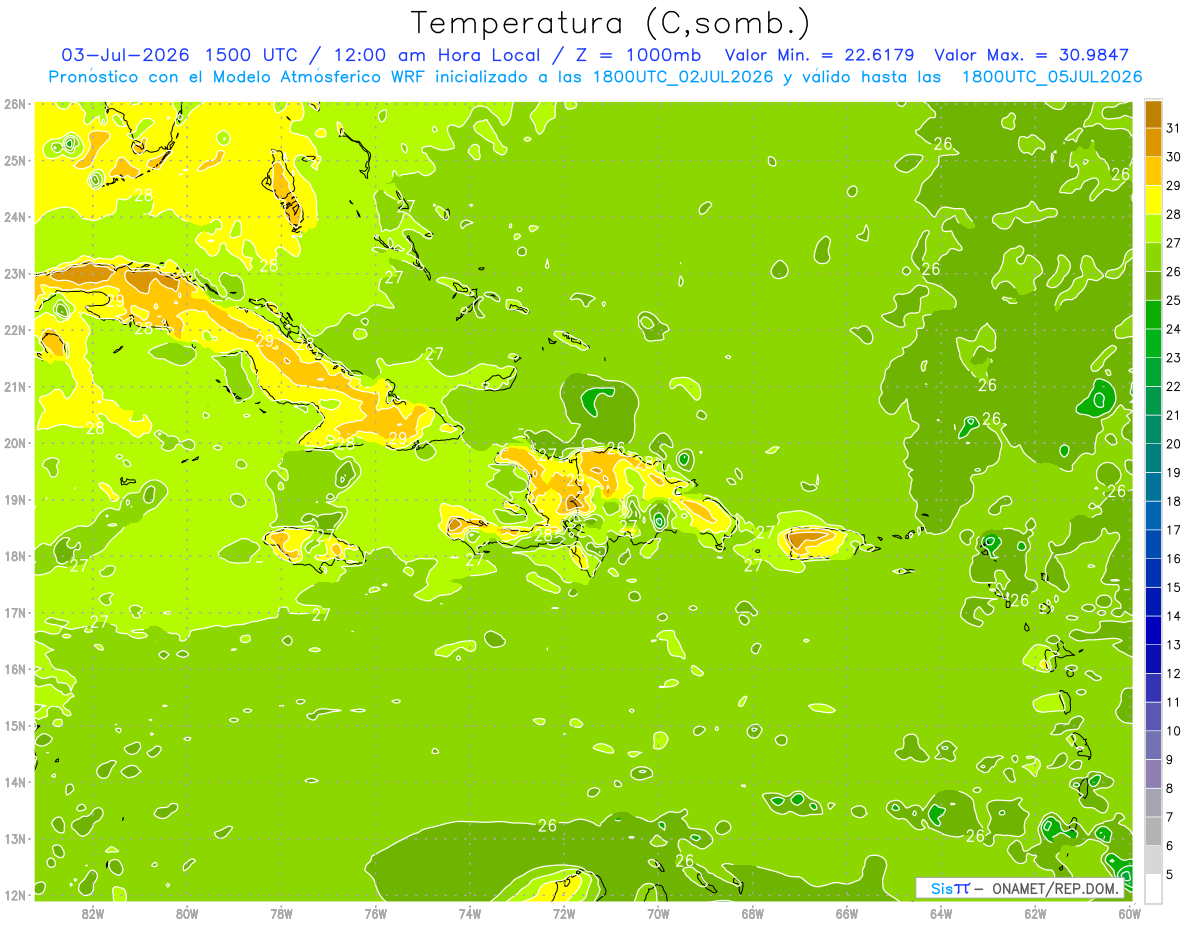
Task: Select the '1800UTC_05JUL2026' valid-until time
Action: (1052, 76)
